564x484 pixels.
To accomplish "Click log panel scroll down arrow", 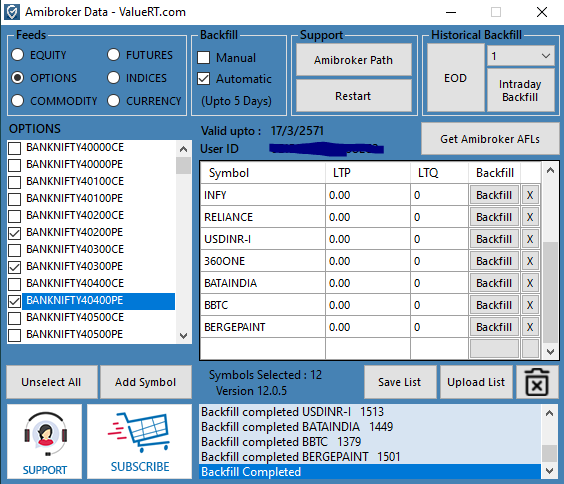I will (549, 471).
